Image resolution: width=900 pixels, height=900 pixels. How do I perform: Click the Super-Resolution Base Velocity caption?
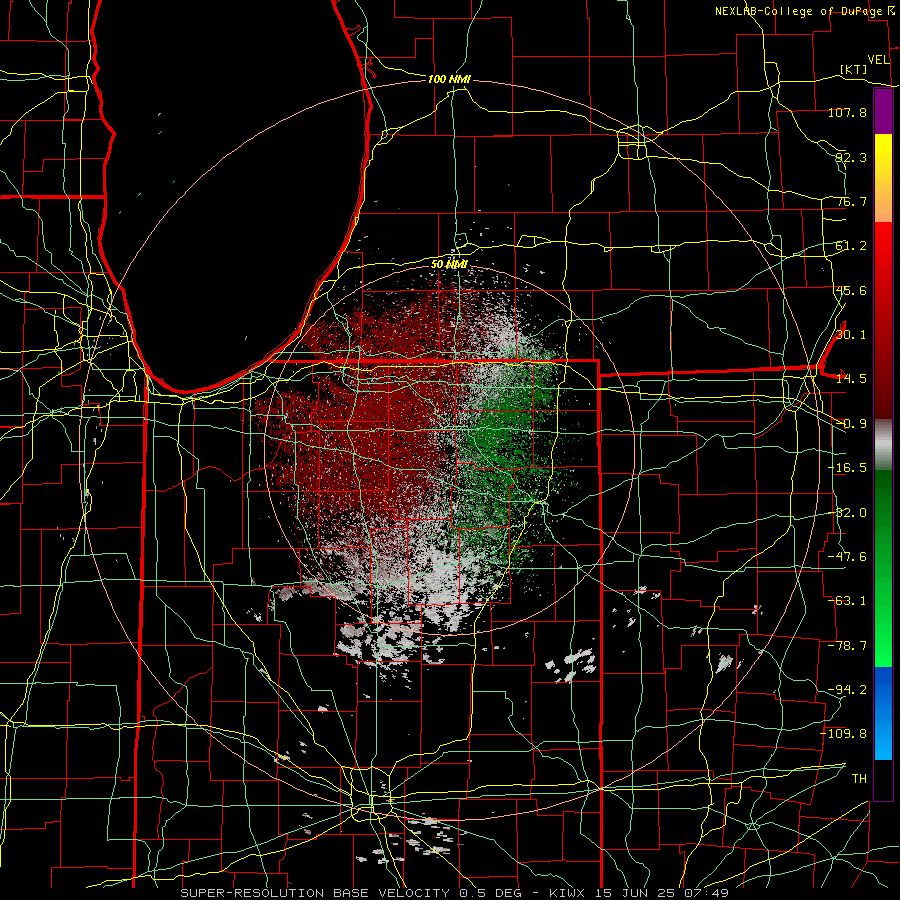tap(455, 893)
